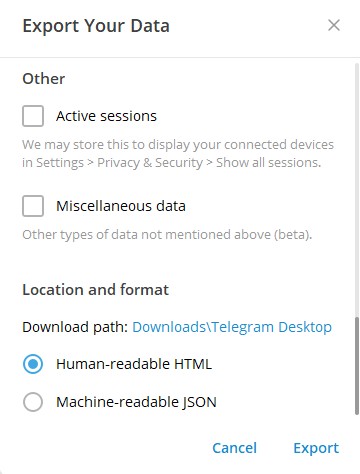Start the export with Export button
Image resolution: width=360 pixels, height=474 pixels.
316,448
